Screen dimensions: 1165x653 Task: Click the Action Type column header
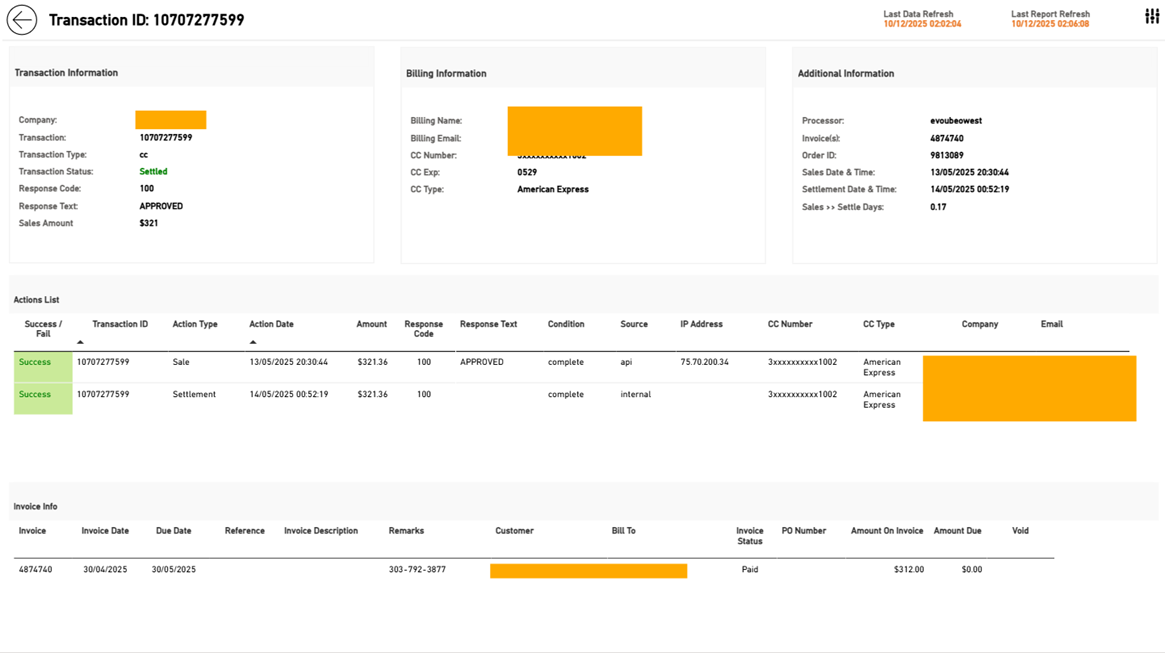tap(195, 325)
